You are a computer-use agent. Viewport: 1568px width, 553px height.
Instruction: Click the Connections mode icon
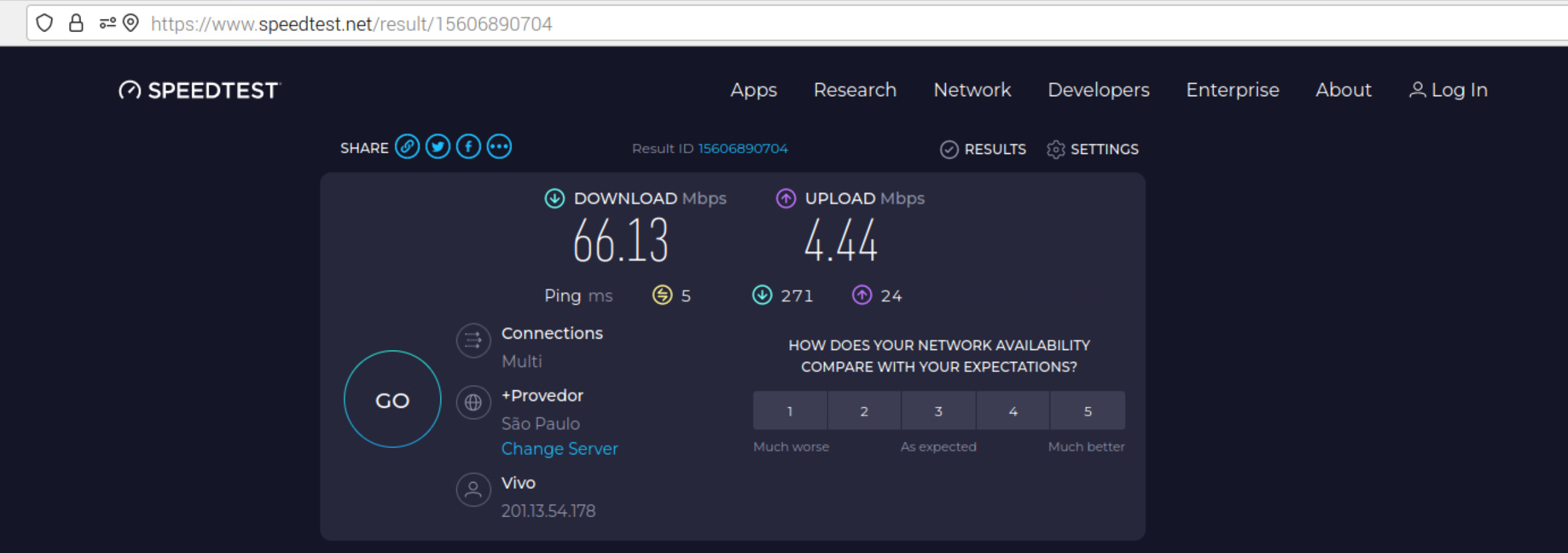[x=473, y=341]
